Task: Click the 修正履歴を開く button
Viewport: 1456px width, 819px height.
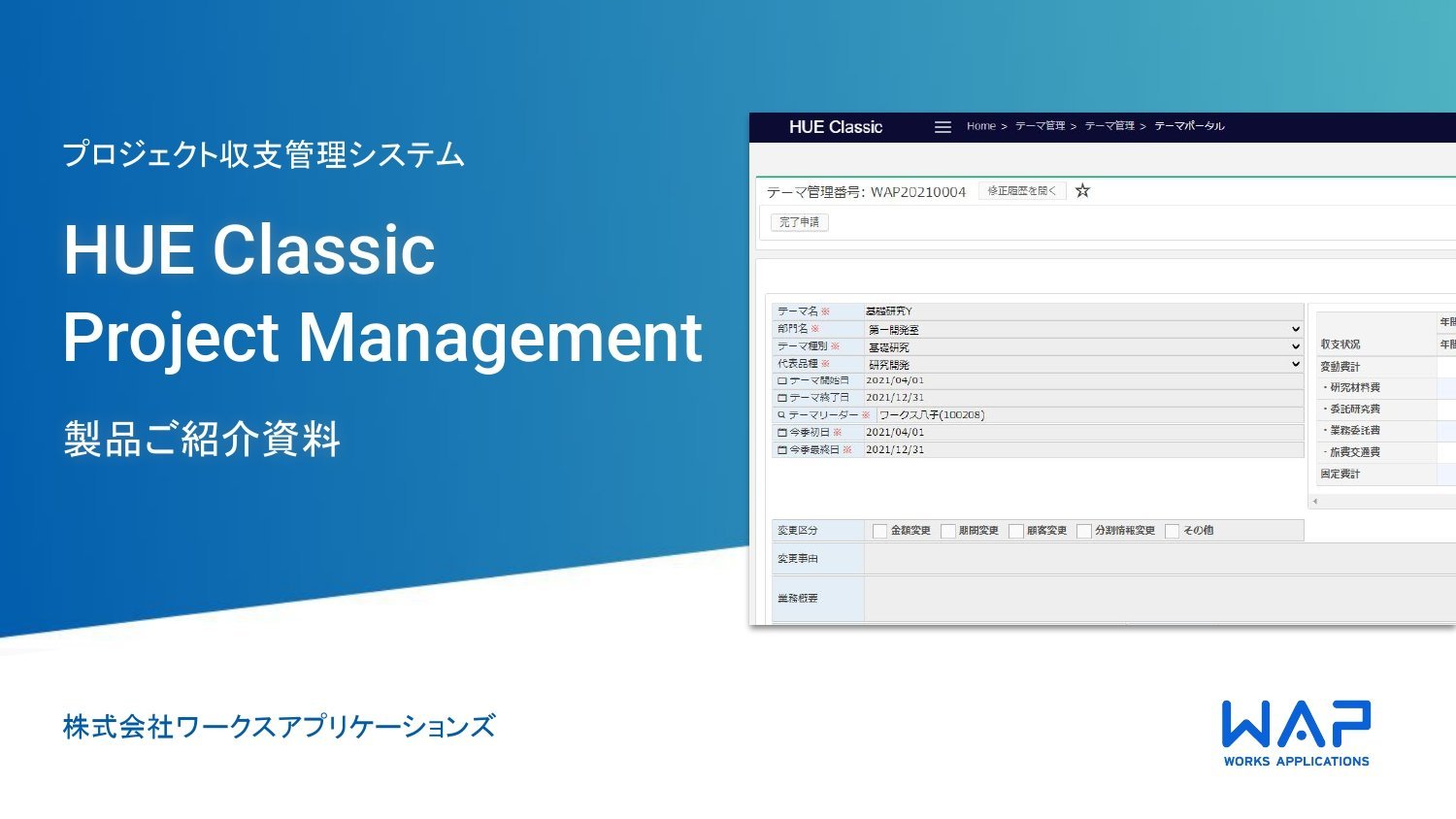Action: click(1021, 191)
